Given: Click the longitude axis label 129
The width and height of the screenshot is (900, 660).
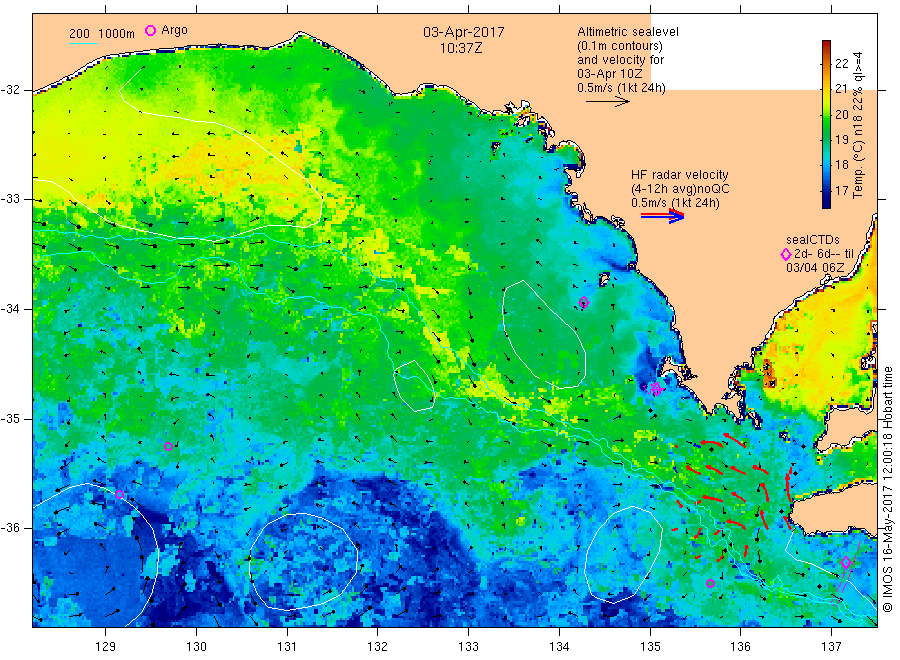Looking at the screenshot, I should point(106,647).
